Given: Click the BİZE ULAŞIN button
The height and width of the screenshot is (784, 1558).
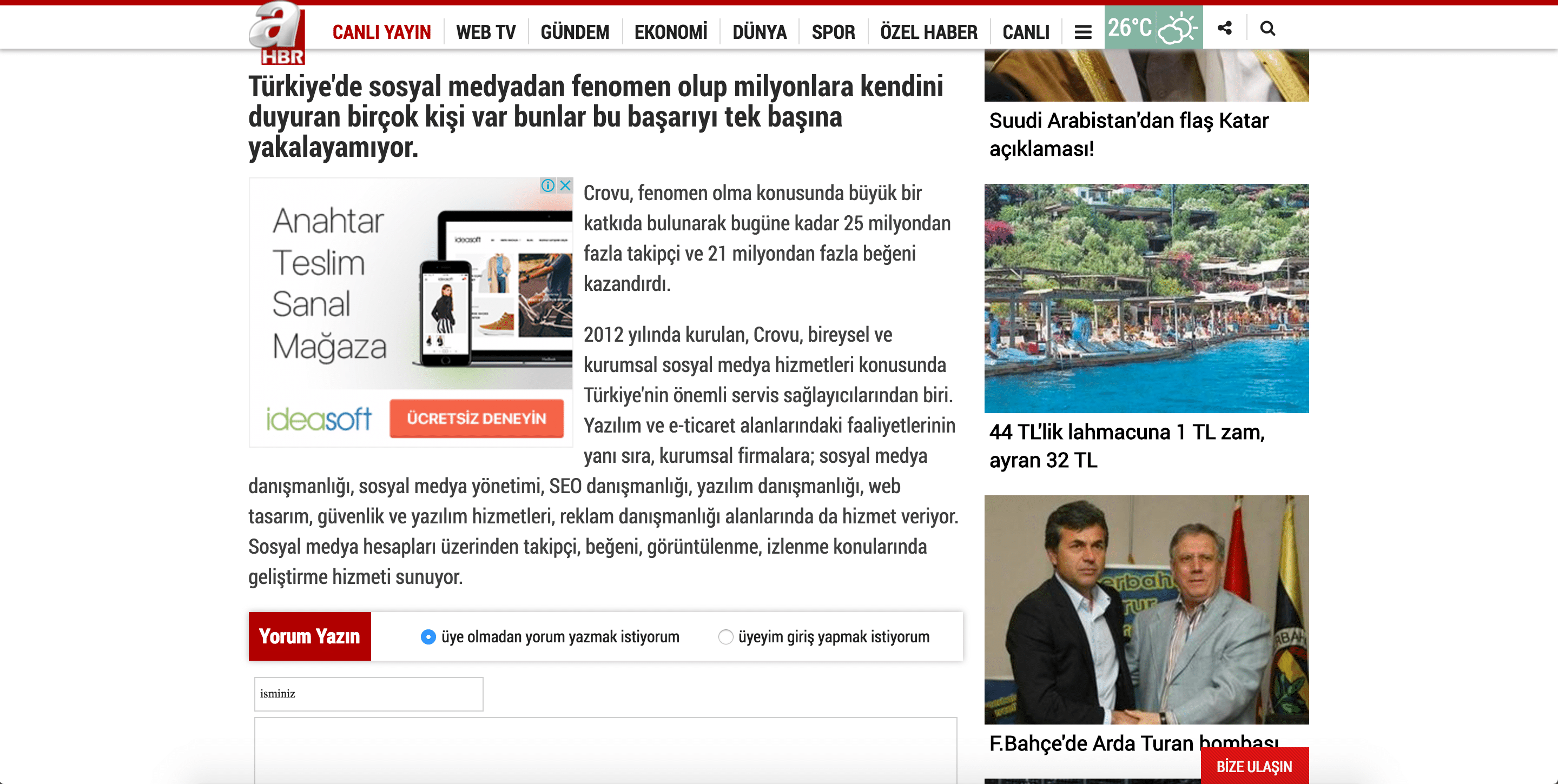Looking at the screenshot, I should pos(1254,766).
